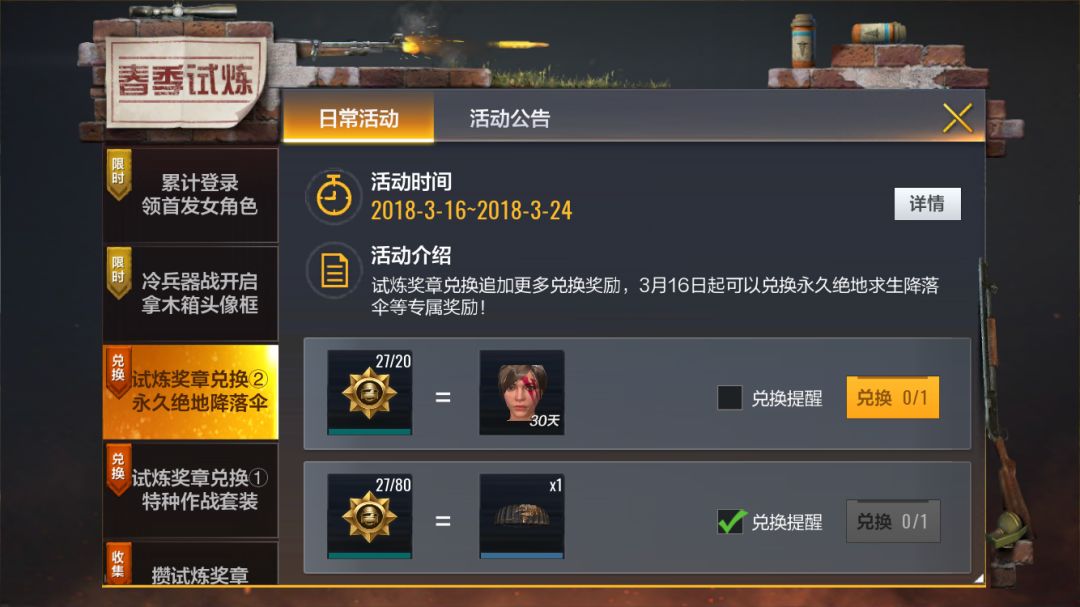Screen dimensions: 1080x607
Task: Select the 27/80 trial medal icon
Action: pyautogui.click(x=370, y=516)
